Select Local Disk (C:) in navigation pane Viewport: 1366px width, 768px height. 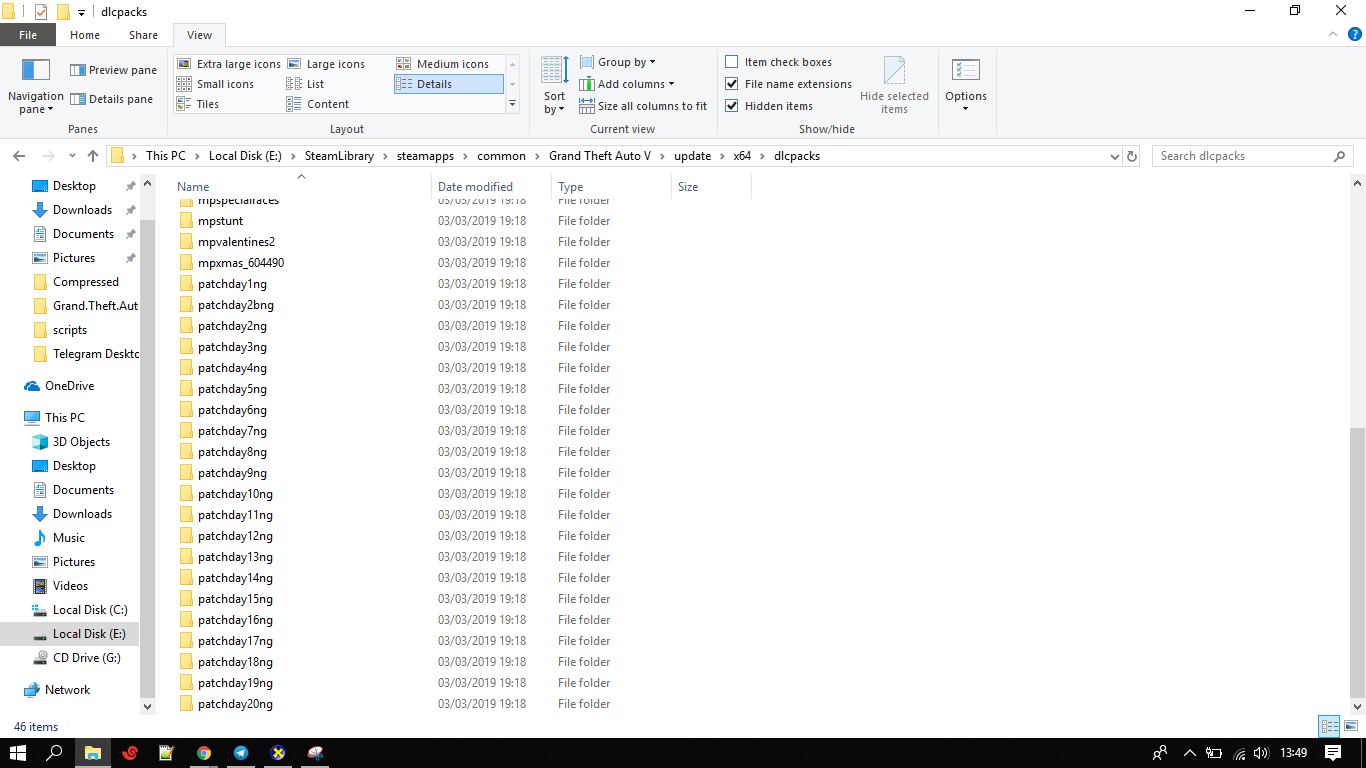pos(90,610)
